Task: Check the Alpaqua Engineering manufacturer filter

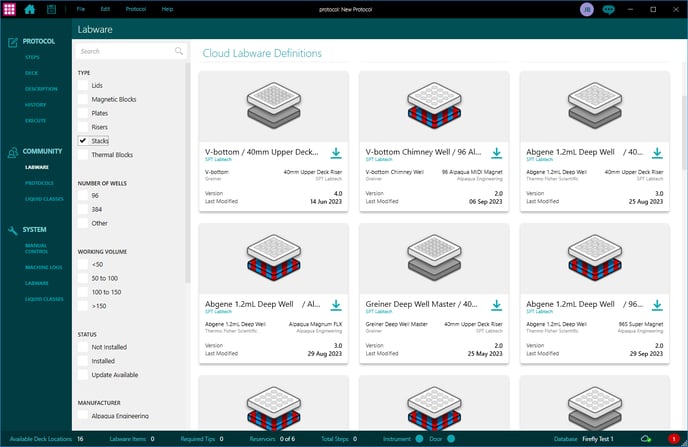Action: click(x=82, y=415)
